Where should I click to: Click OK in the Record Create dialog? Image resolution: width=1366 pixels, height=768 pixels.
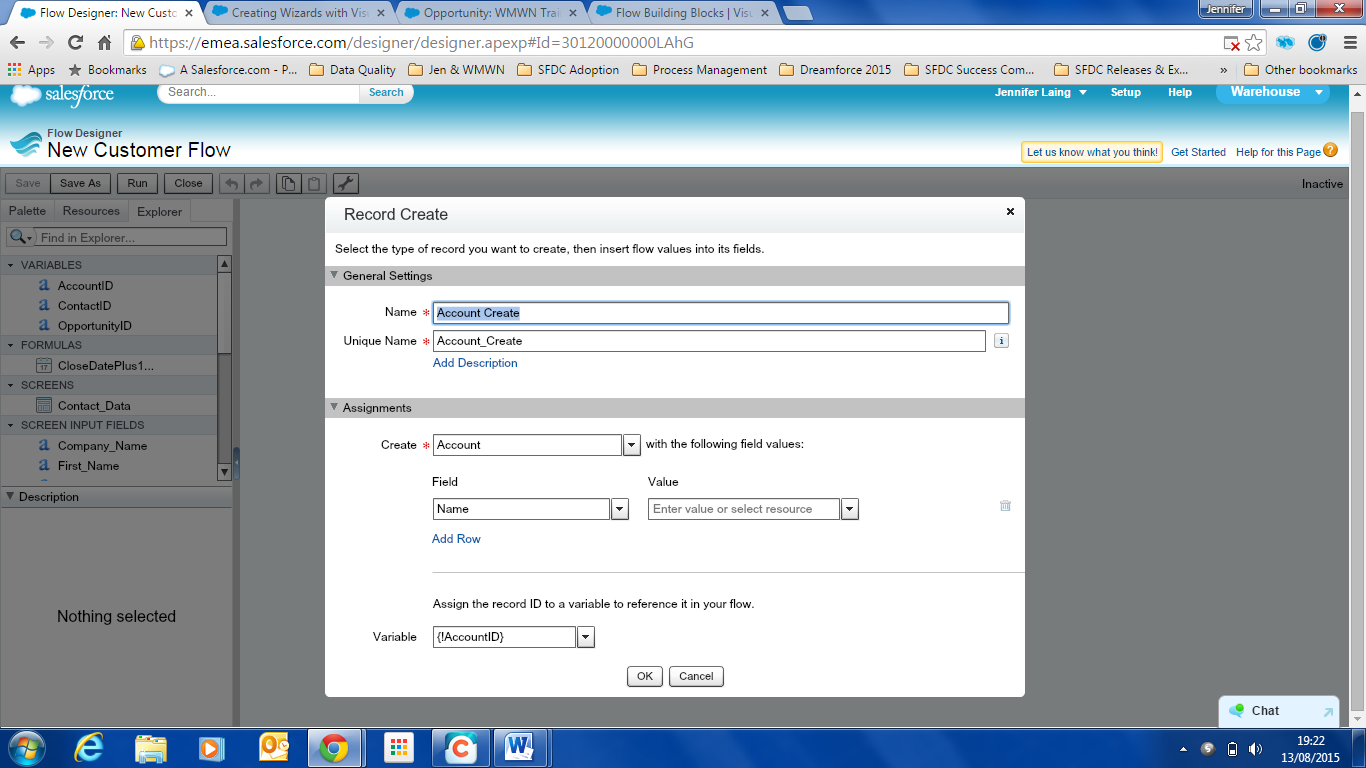click(x=645, y=676)
